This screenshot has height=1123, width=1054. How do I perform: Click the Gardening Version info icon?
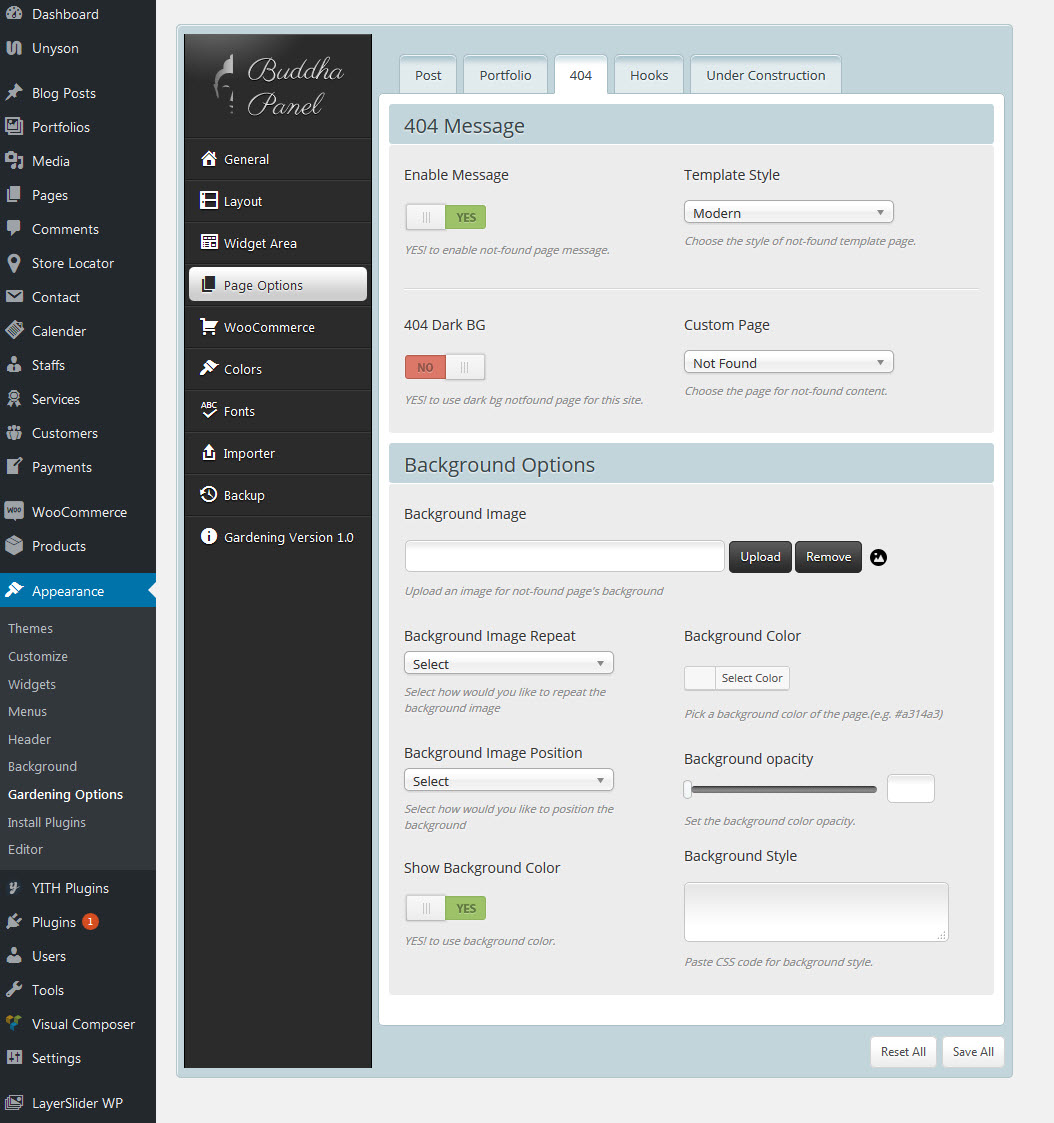tap(208, 536)
